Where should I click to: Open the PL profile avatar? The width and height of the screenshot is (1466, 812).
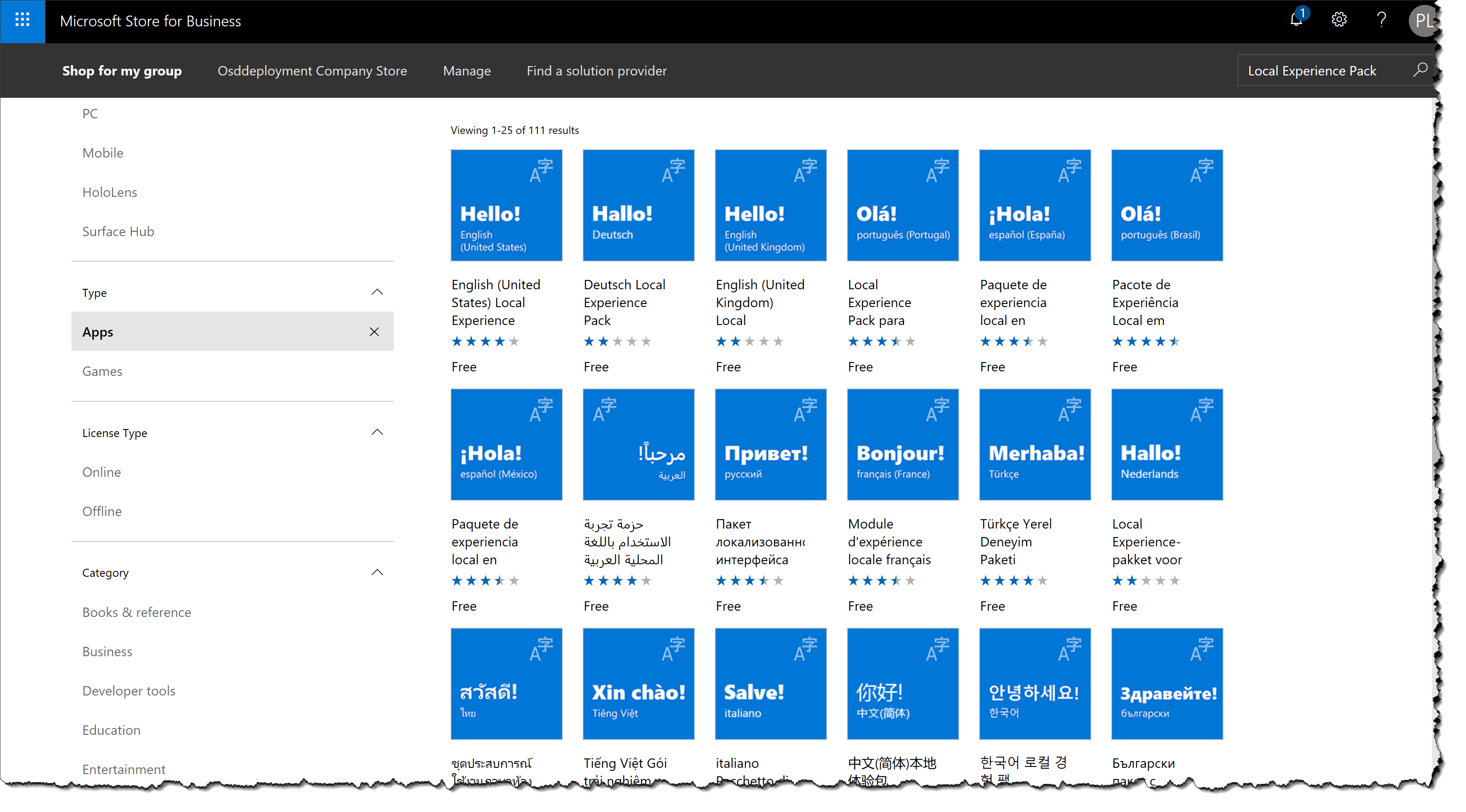(x=1425, y=21)
